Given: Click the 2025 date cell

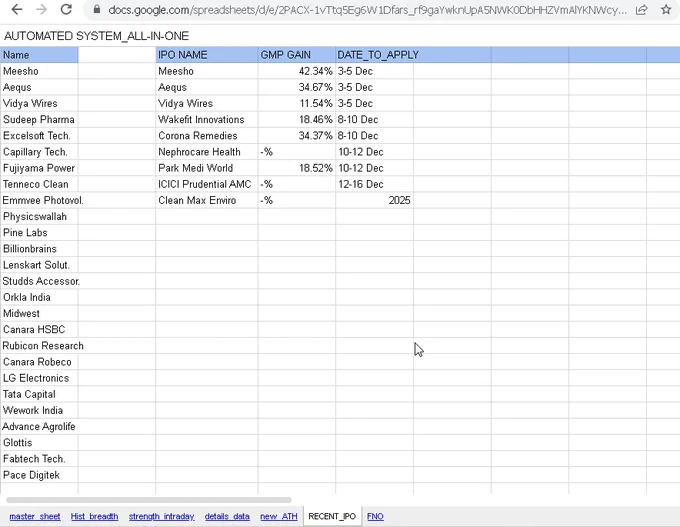Looking at the screenshot, I should (375, 200).
